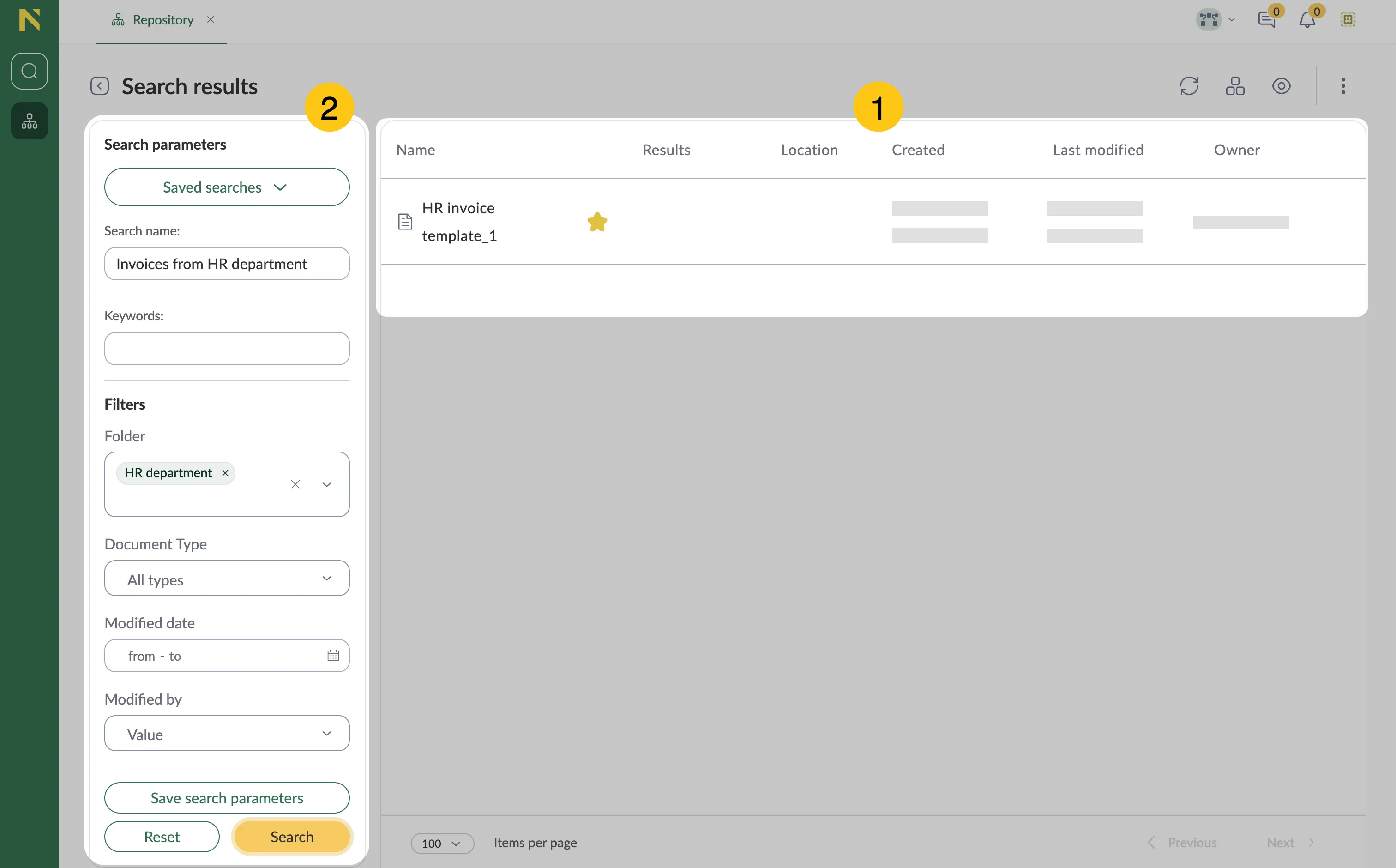Click the Location column header
Screen dimensions: 1396x868
[x=809, y=150]
